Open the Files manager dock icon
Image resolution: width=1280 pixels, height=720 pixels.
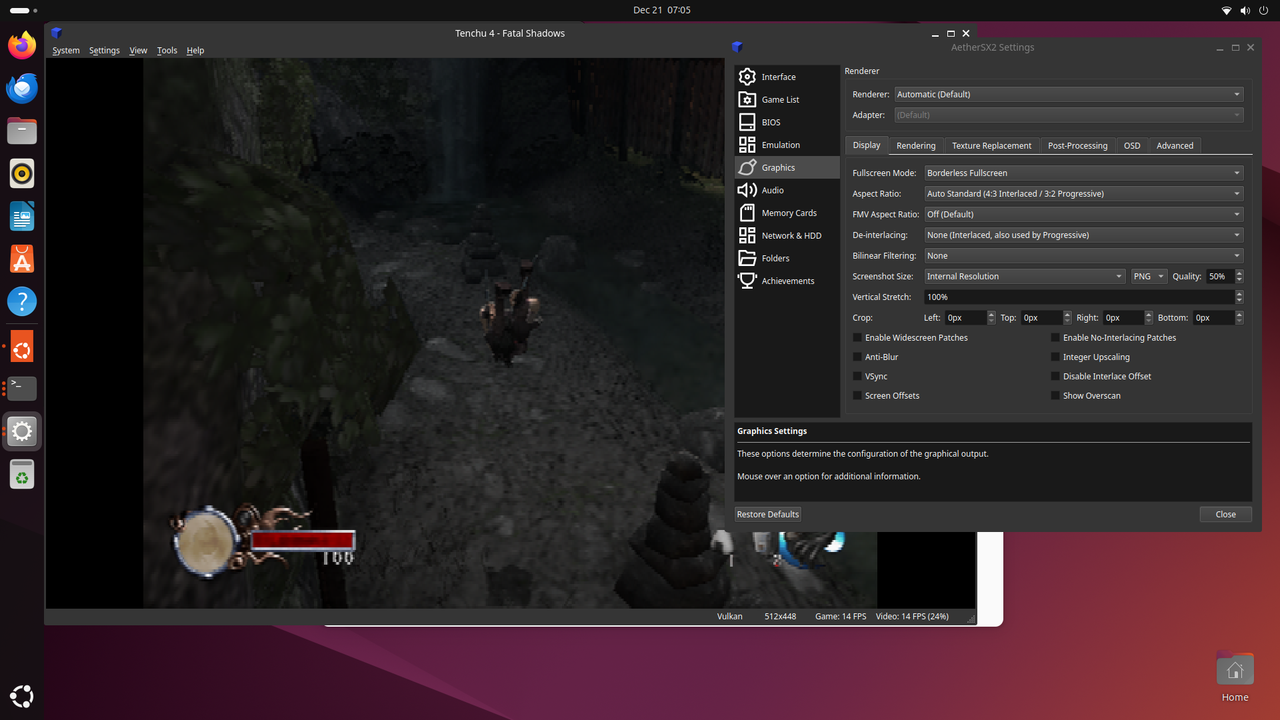(x=22, y=131)
